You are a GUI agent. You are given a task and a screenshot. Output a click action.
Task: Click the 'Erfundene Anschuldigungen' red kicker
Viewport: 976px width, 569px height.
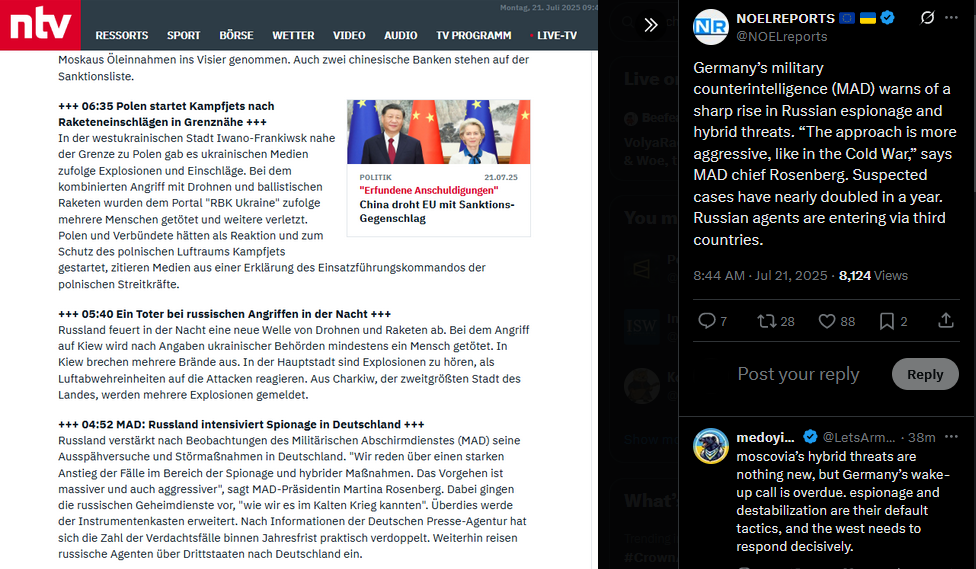click(429, 190)
